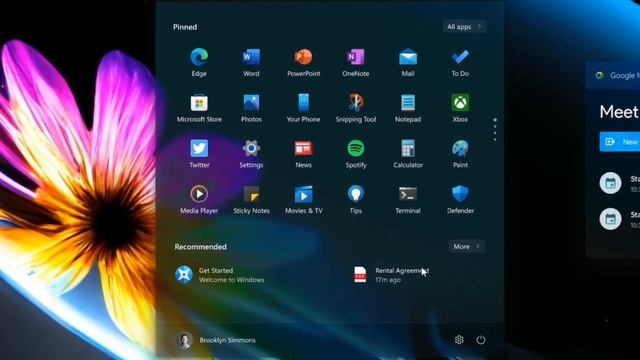
Task: Open the power options button
Action: coord(481,340)
